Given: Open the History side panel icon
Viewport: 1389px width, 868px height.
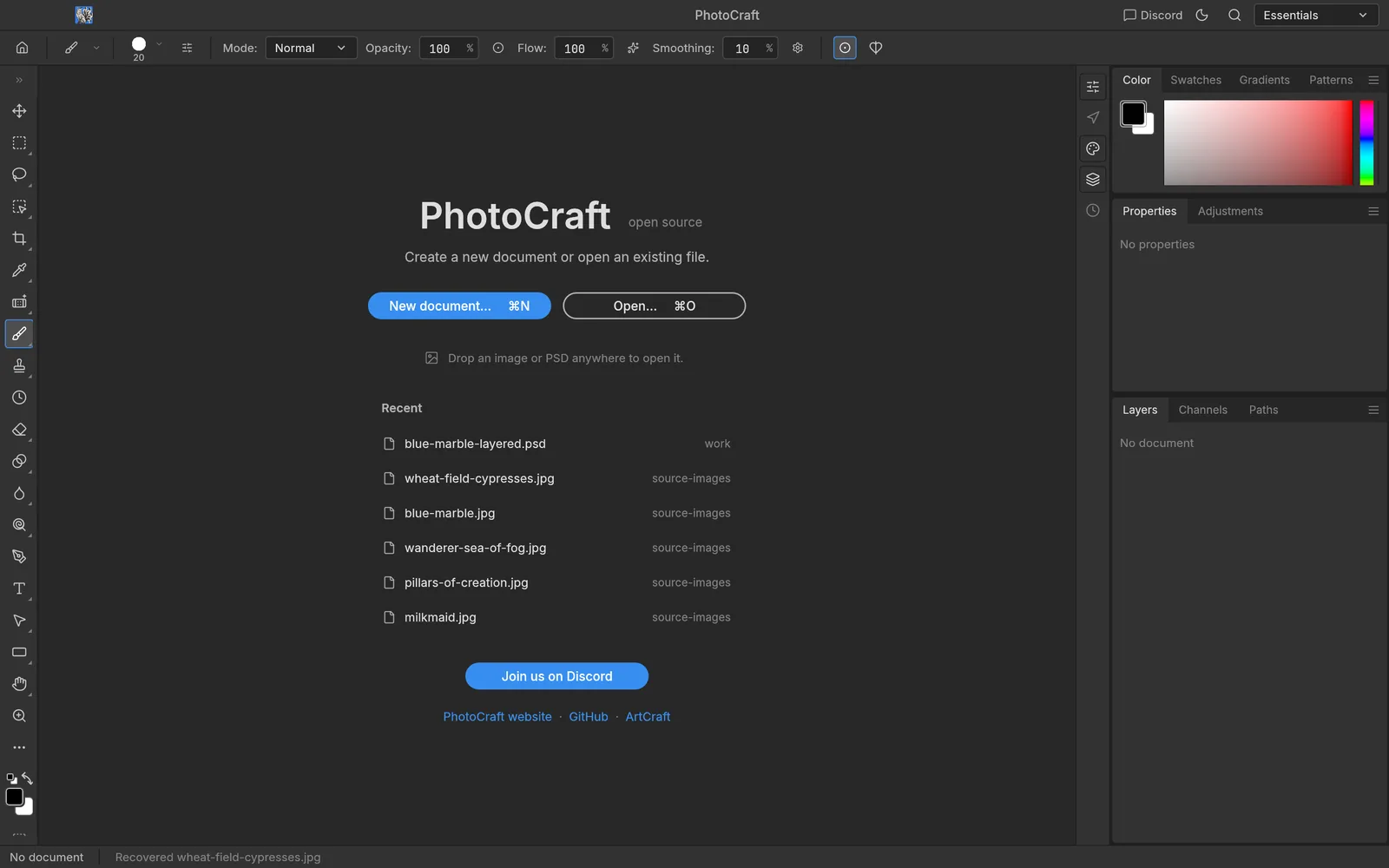Looking at the screenshot, I should 1093,211.
